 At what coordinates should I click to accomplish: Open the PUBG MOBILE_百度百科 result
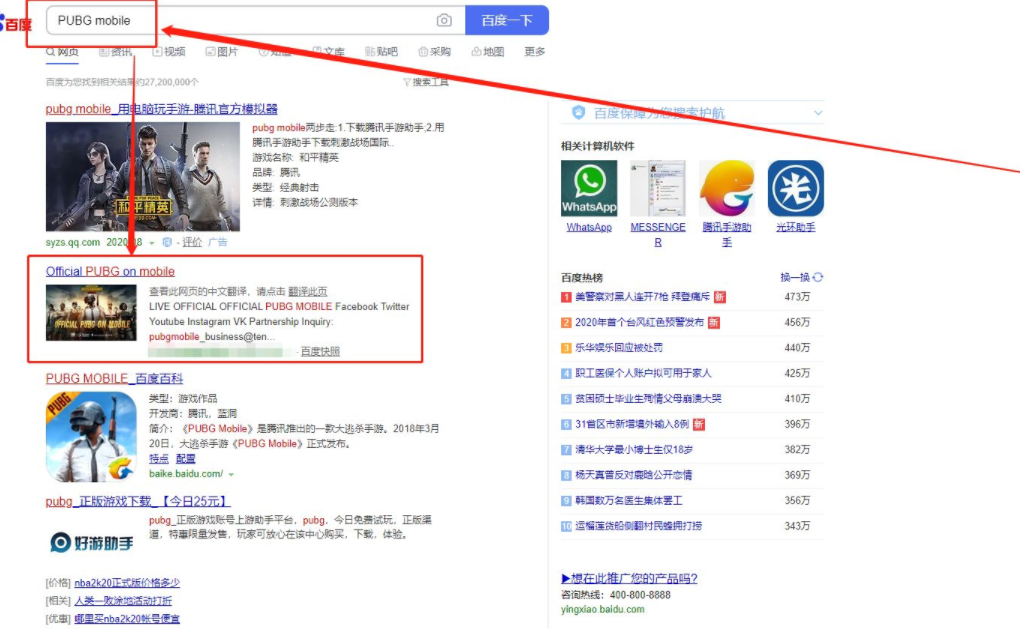[x=114, y=379]
